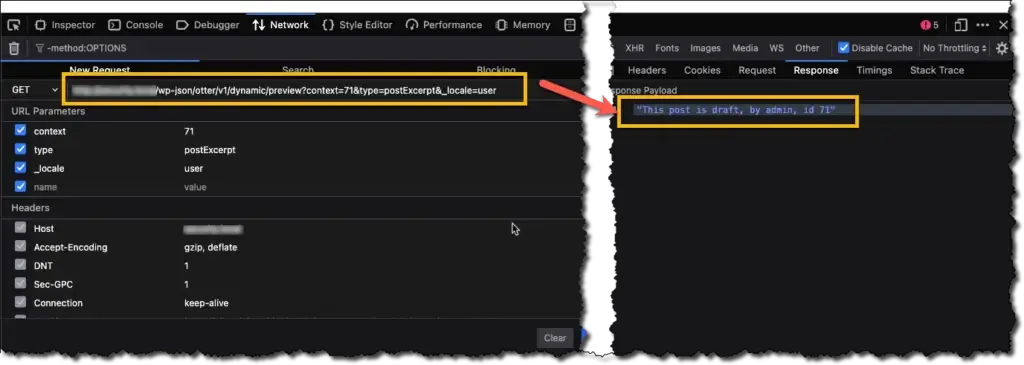This screenshot has height=365, width=1024.
Task: Toggle the Accept-Encoding header checkbox
Action: (20, 247)
